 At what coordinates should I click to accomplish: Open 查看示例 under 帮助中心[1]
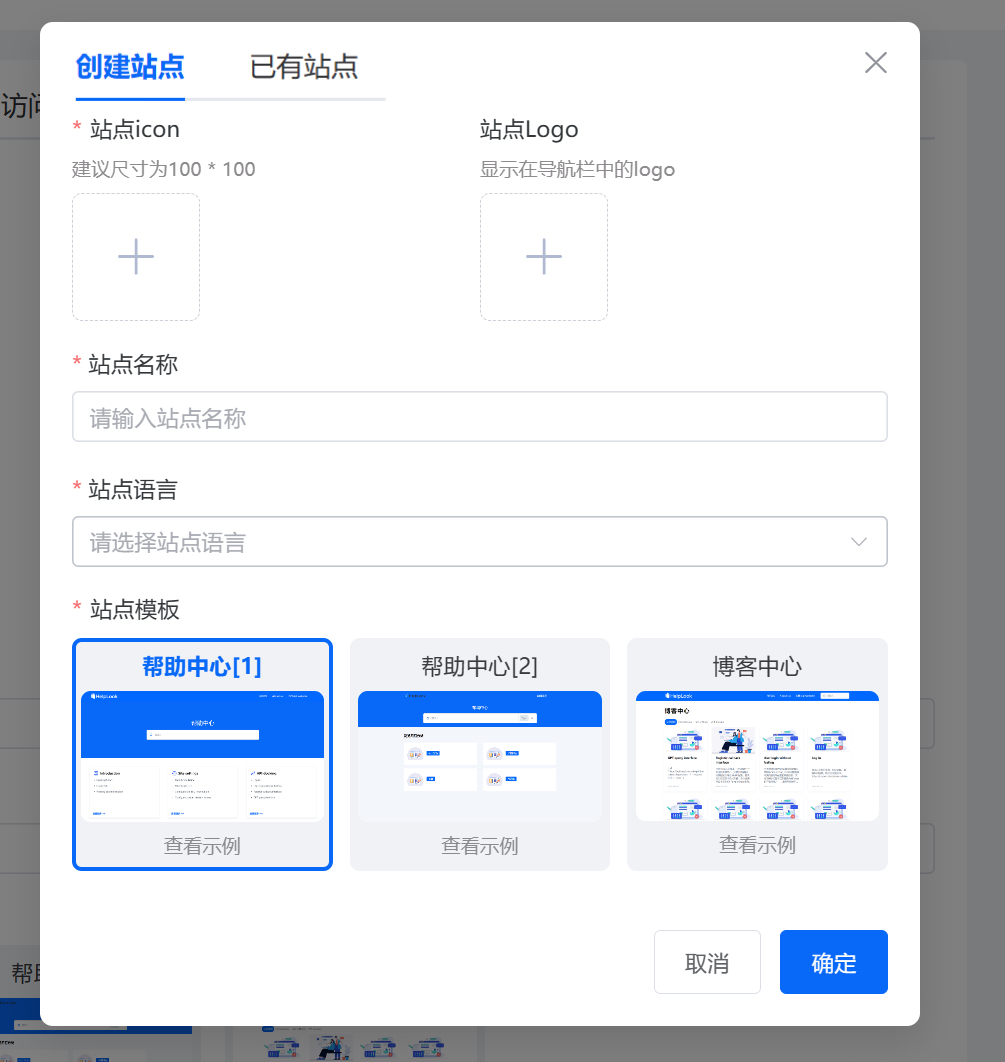(202, 846)
